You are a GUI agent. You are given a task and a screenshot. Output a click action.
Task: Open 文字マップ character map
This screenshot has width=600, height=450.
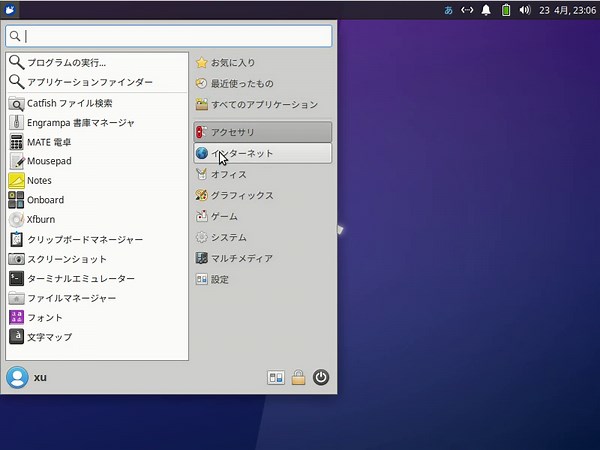point(97,337)
